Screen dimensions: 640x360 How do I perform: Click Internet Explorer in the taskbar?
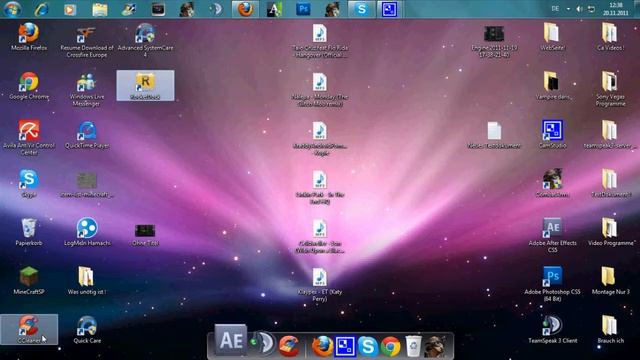41,9
